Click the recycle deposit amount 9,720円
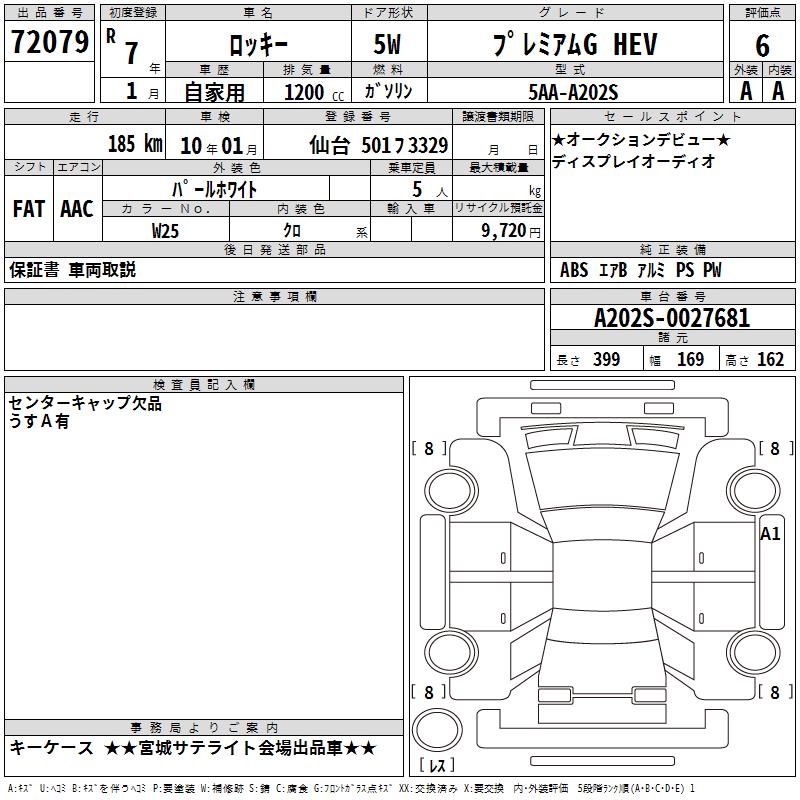The height and width of the screenshot is (800, 800). (510, 231)
